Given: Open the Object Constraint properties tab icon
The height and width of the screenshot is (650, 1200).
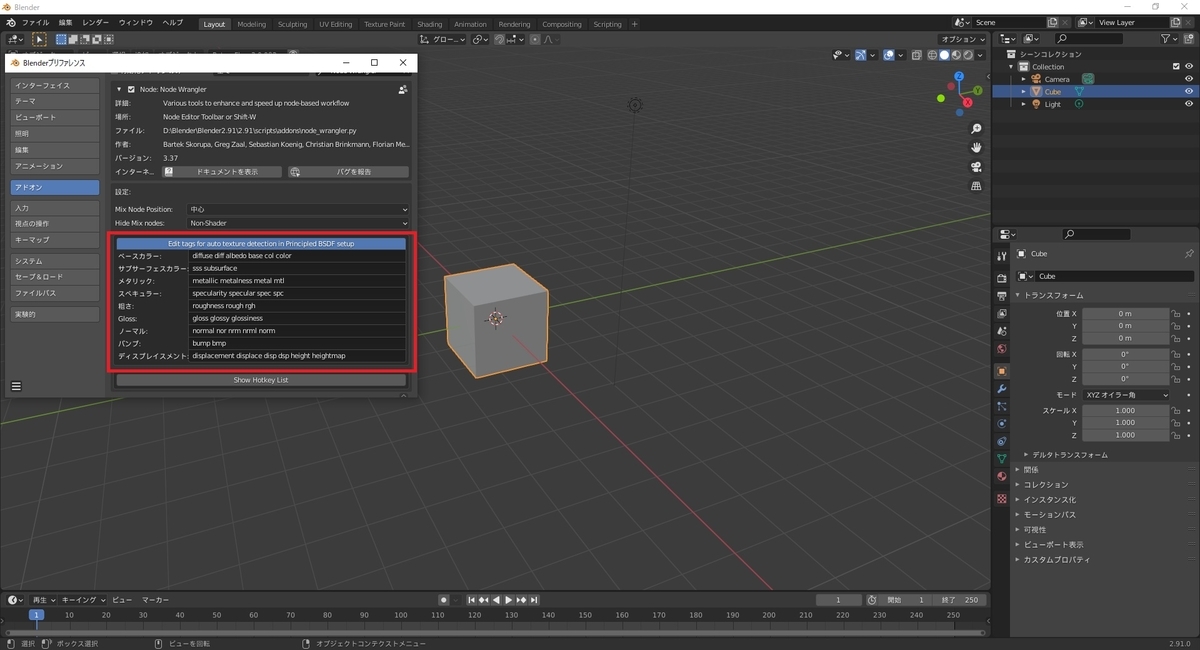Looking at the screenshot, I should (1002, 441).
